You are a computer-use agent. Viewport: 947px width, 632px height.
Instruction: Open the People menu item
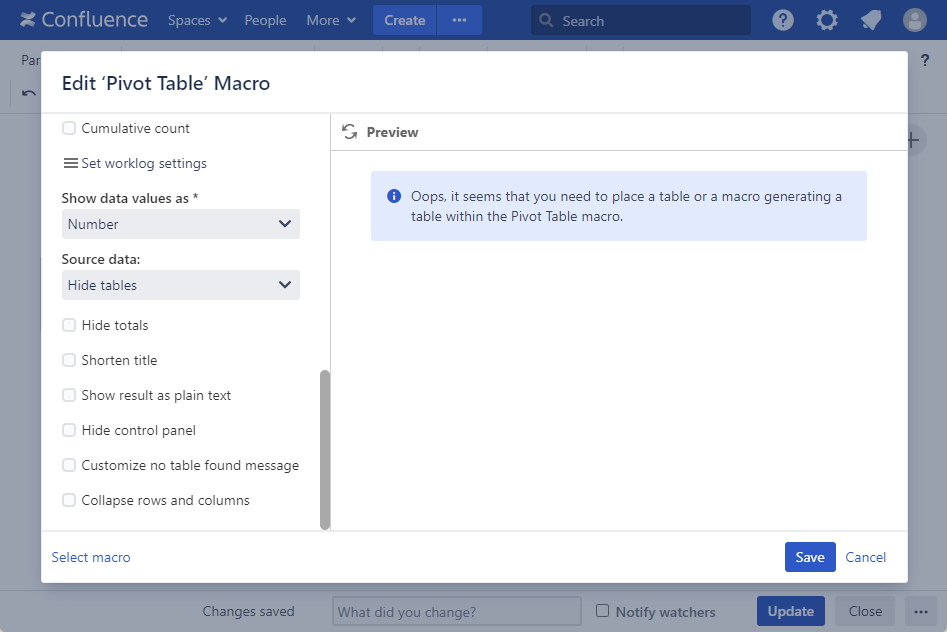coord(265,20)
